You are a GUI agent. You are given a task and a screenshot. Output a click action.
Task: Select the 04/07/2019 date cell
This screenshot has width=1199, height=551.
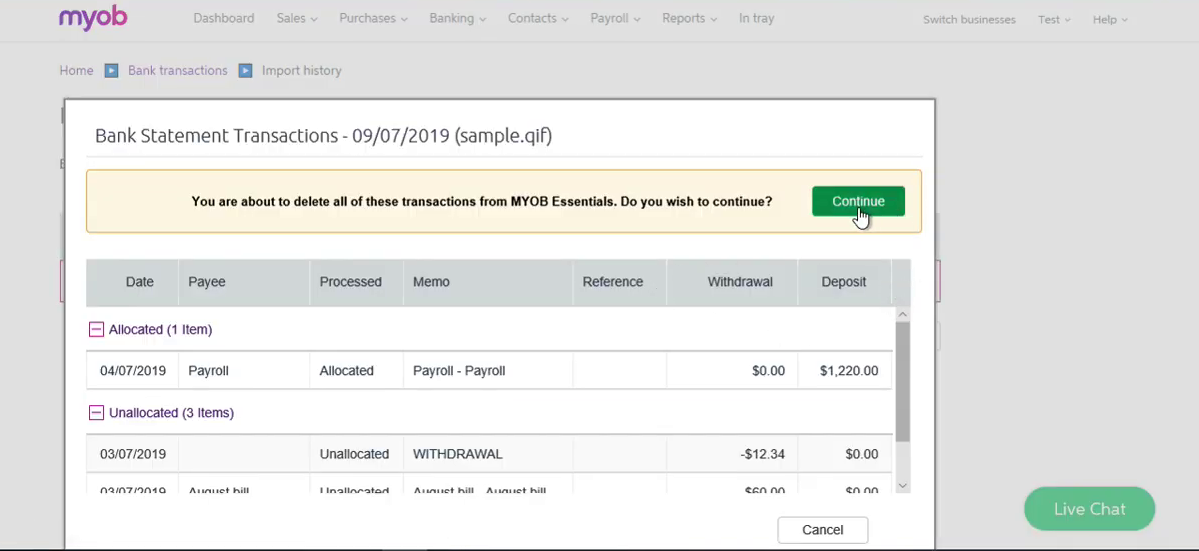tap(132, 371)
